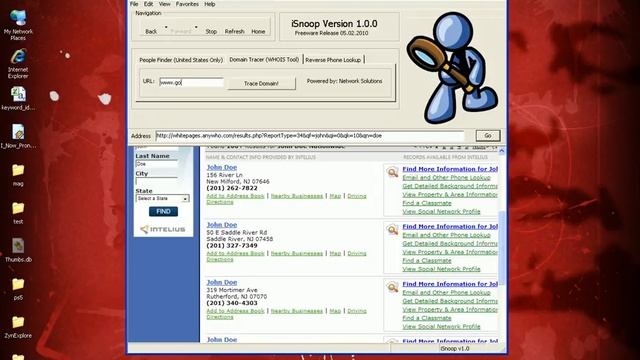Click magnifier icon beside 156 River Ln result
Image resolution: width=640 pixels, height=360 pixels.
pos(392,173)
